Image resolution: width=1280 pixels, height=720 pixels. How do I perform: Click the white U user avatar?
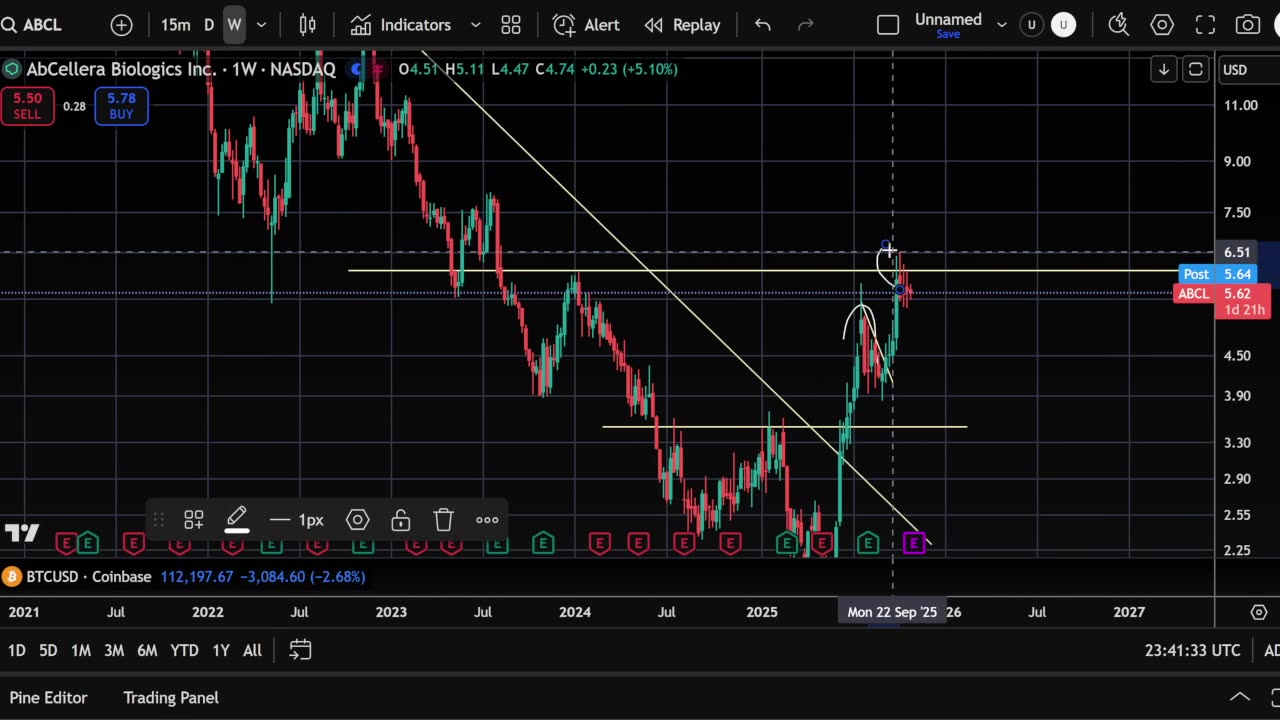pyautogui.click(x=1063, y=25)
